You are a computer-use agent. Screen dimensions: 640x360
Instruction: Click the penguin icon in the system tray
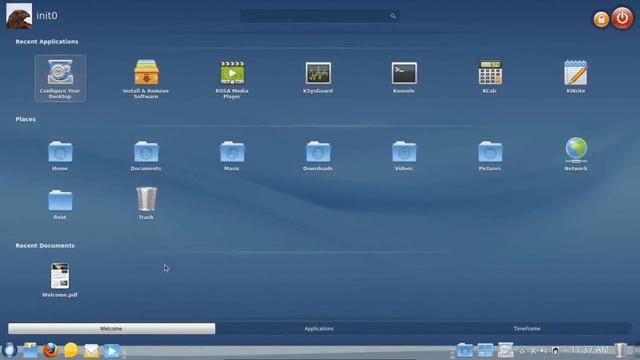(x=556, y=350)
